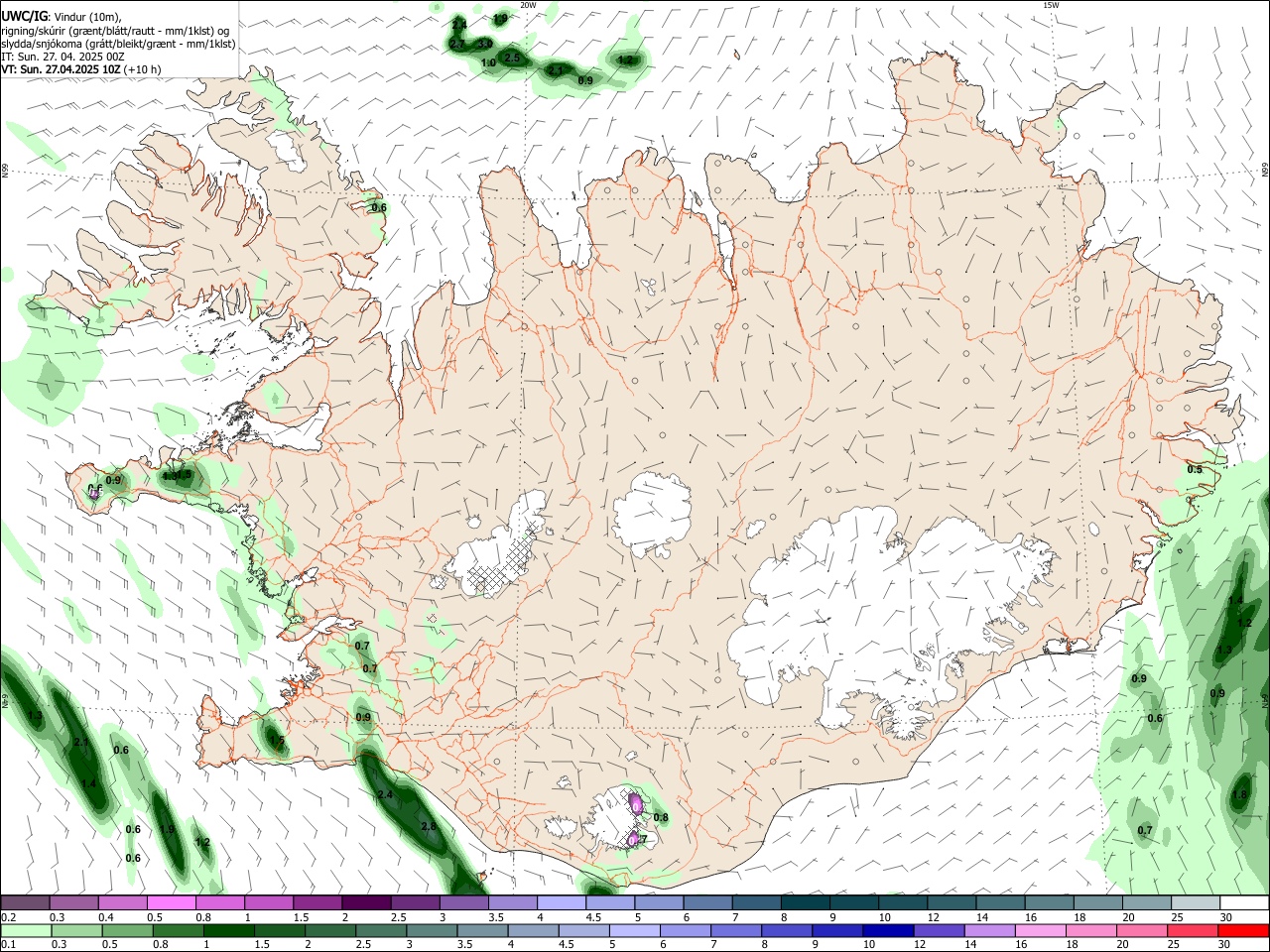
Task: Click the 'rigning/skúrir' legend description line
Action: tap(116, 31)
